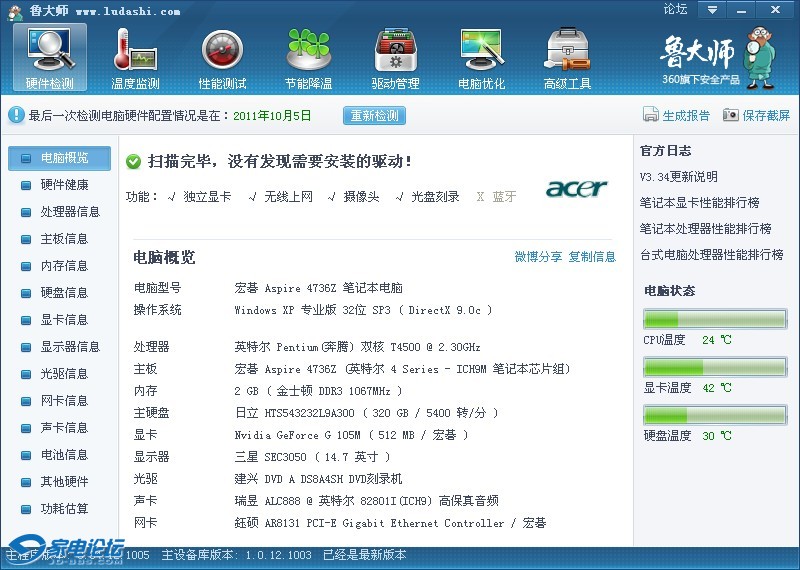
Task: Click the 微博分享 share link
Action: pyautogui.click(x=538, y=257)
